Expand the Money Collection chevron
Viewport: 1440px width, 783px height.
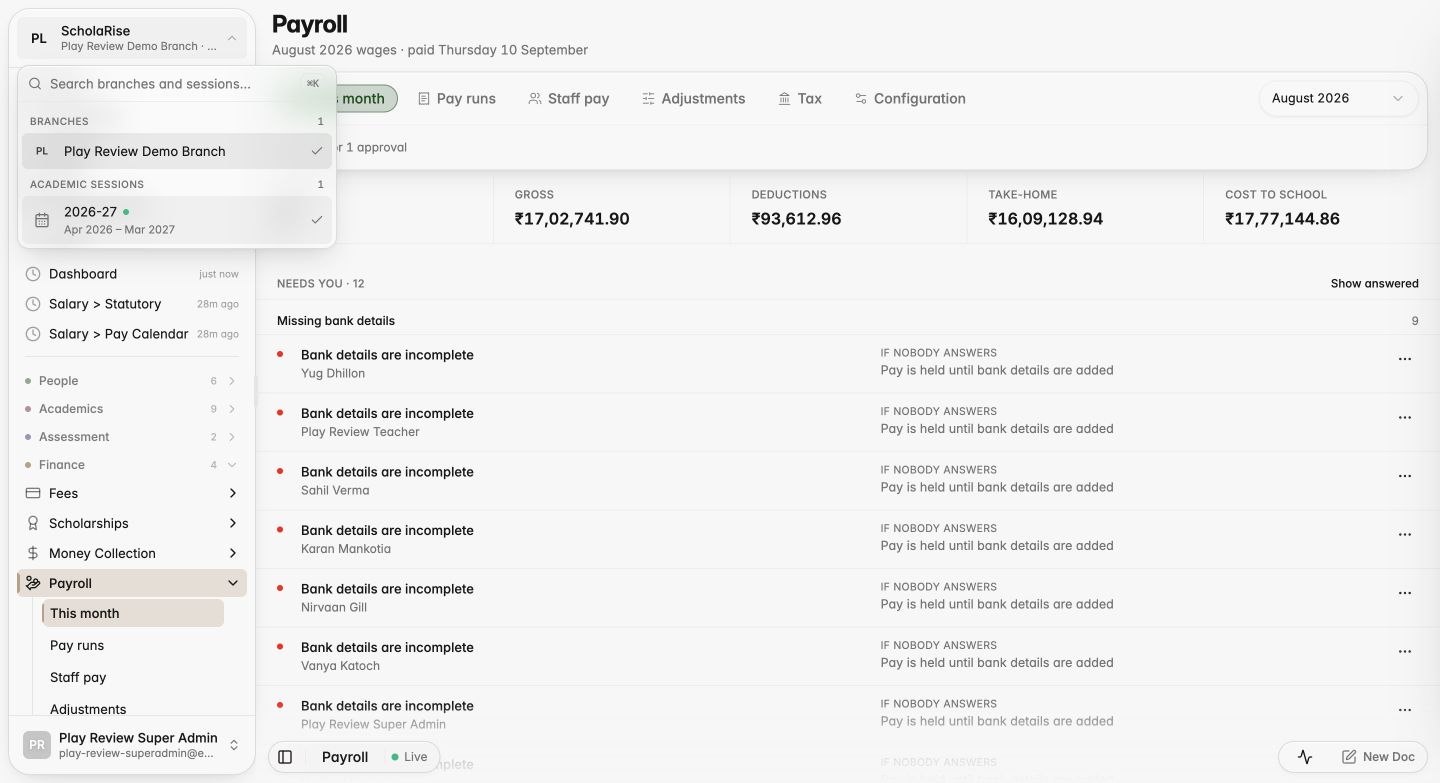pos(232,553)
